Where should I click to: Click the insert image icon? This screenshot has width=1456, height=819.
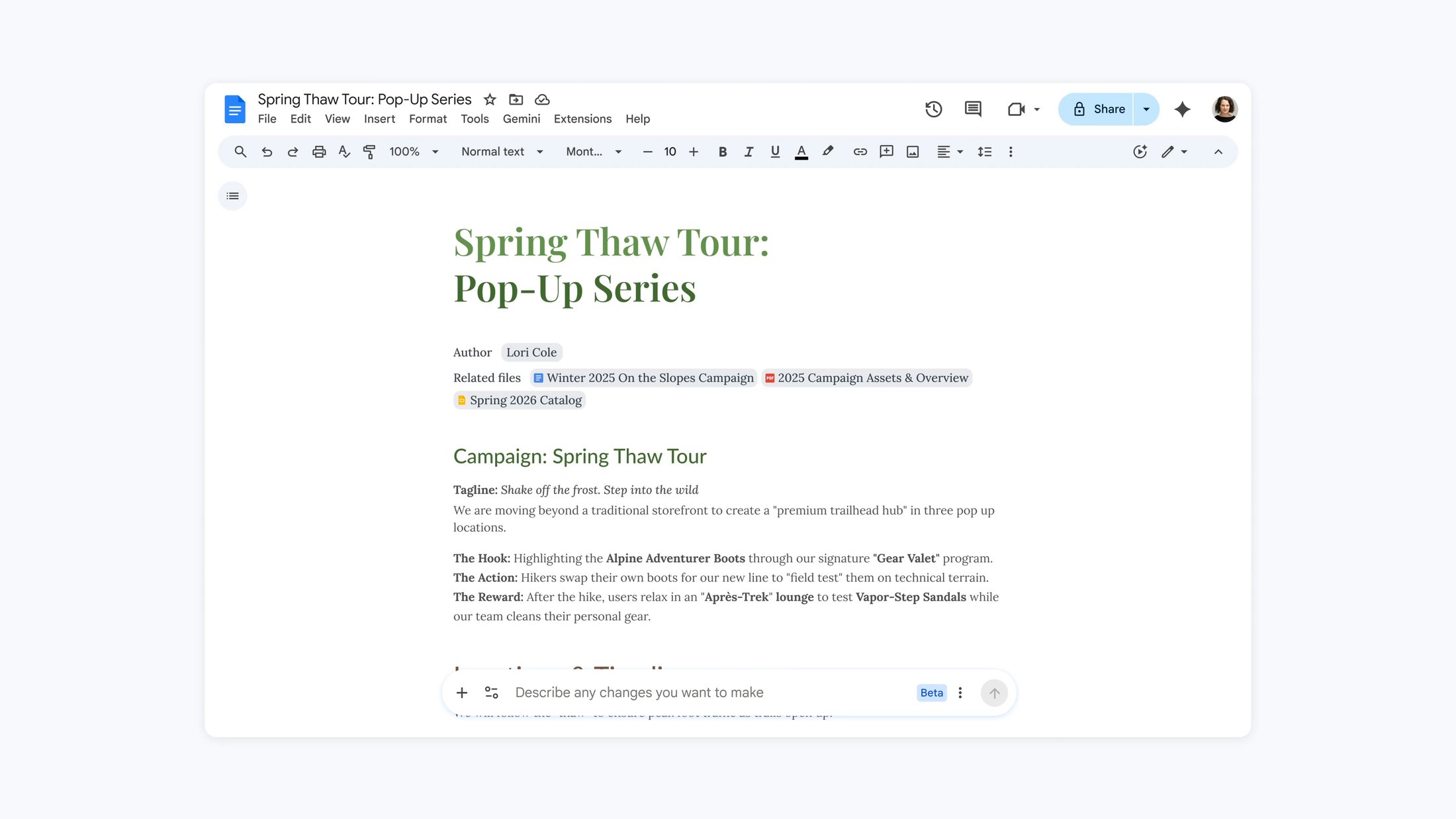[x=913, y=152]
